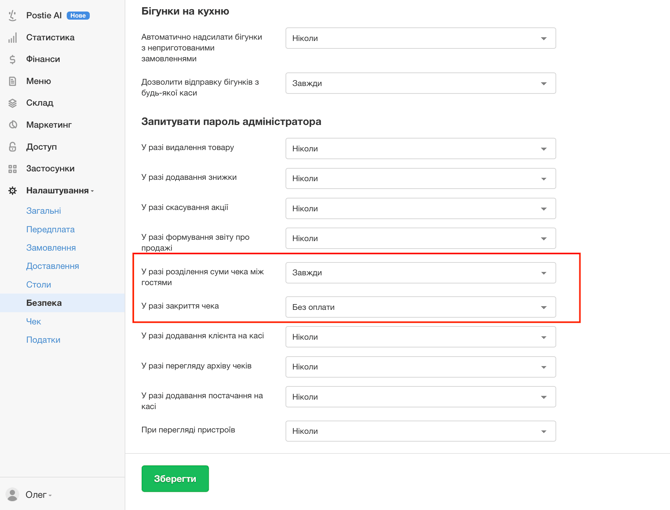The width and height of the screenshot is (670, 510).
Task: Click the Склад layers icon
Action: point(12,103)
